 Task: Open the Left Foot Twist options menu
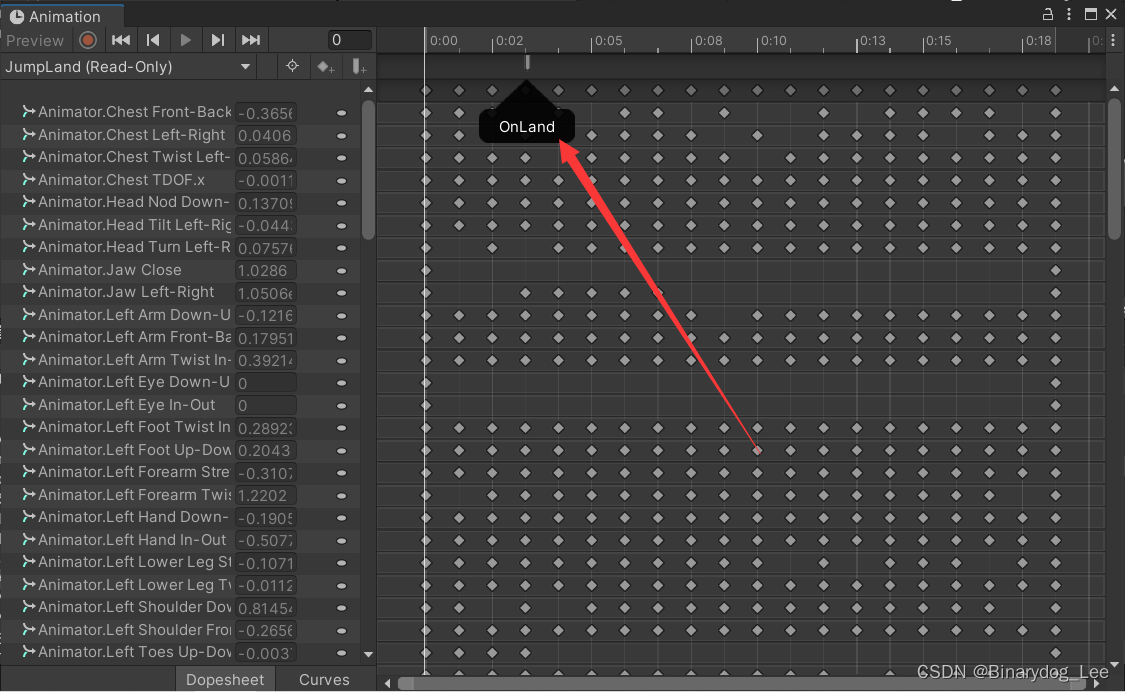pos(342,428)
